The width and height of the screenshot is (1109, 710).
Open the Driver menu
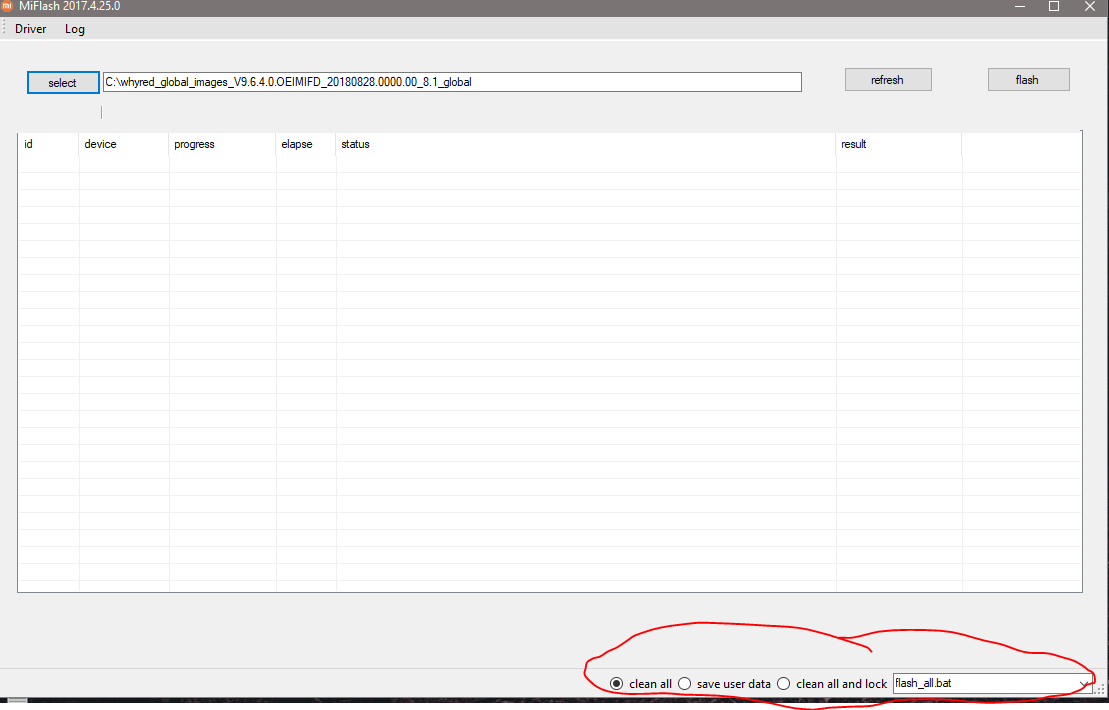click(30, 29)
